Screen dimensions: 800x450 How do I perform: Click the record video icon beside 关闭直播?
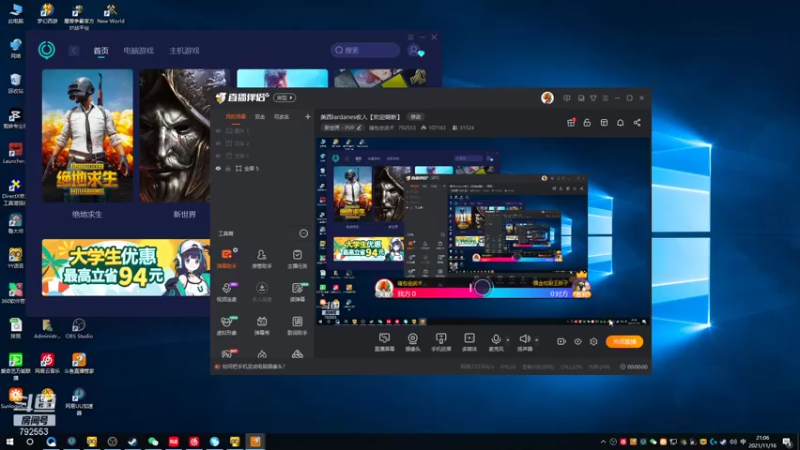pos(561,341)
